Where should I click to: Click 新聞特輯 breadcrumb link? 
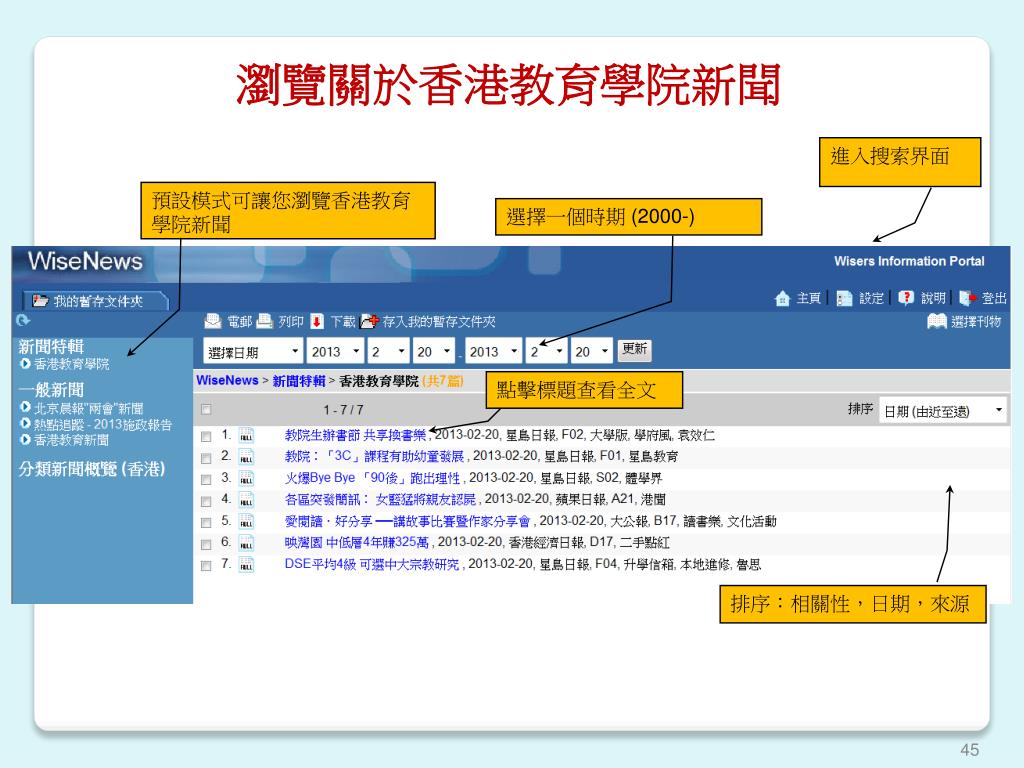coord(298,381)
